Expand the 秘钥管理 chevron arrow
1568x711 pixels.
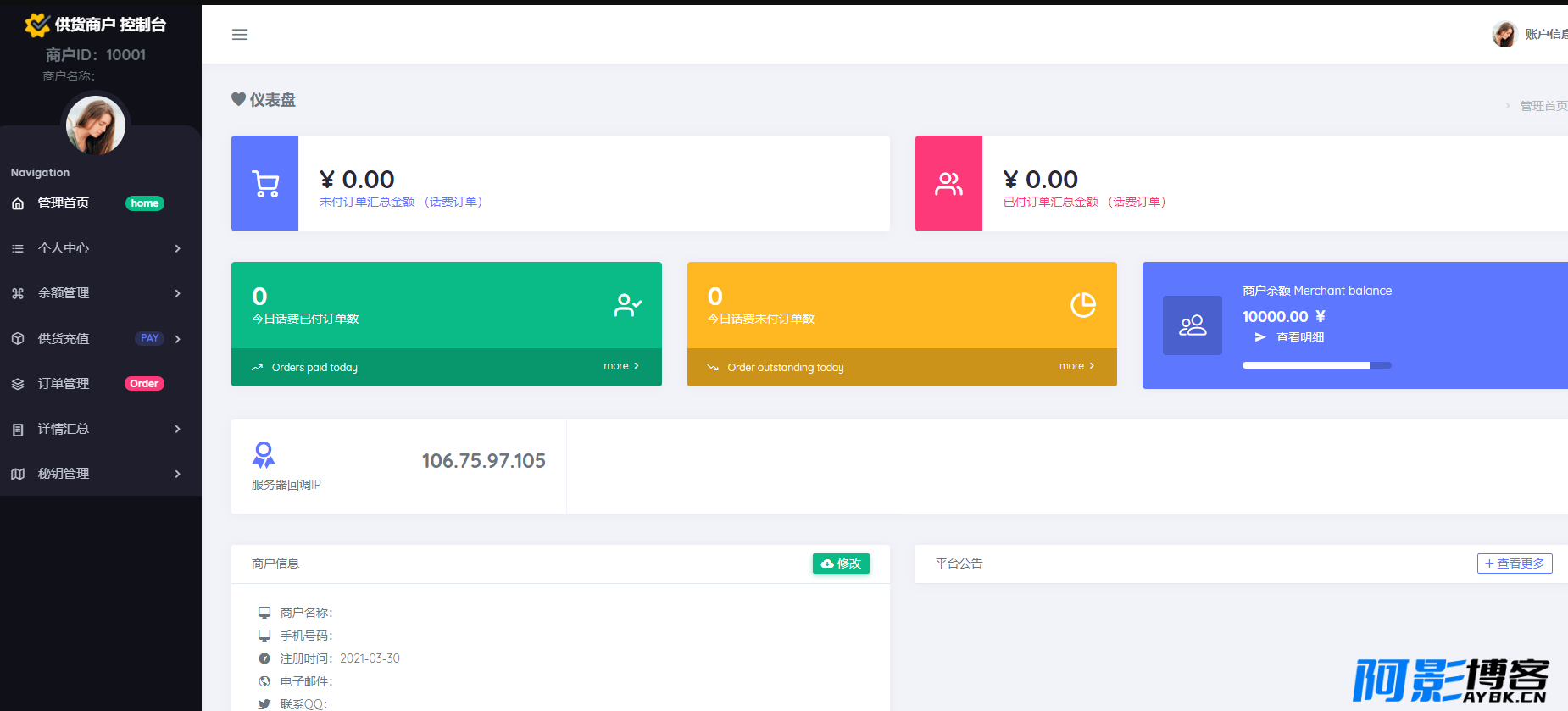[178, 474]
